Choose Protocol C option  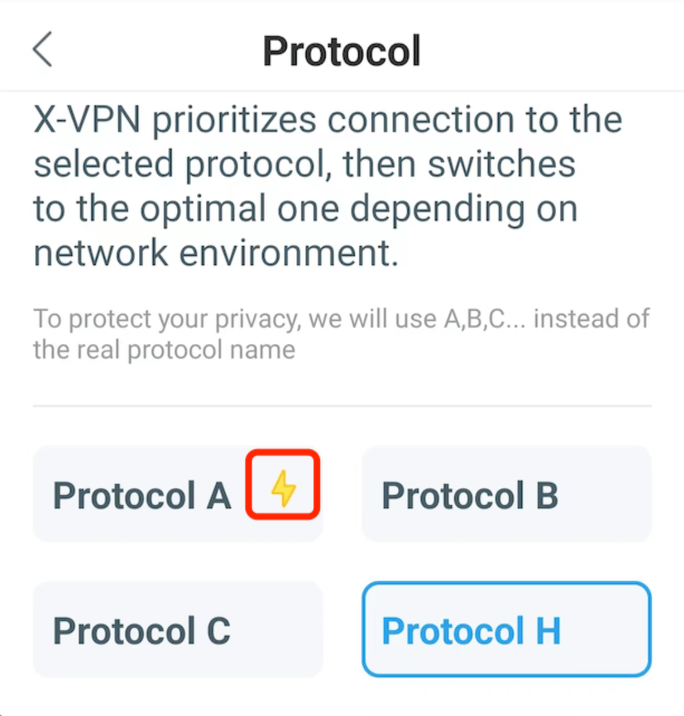tap(178, 629)
